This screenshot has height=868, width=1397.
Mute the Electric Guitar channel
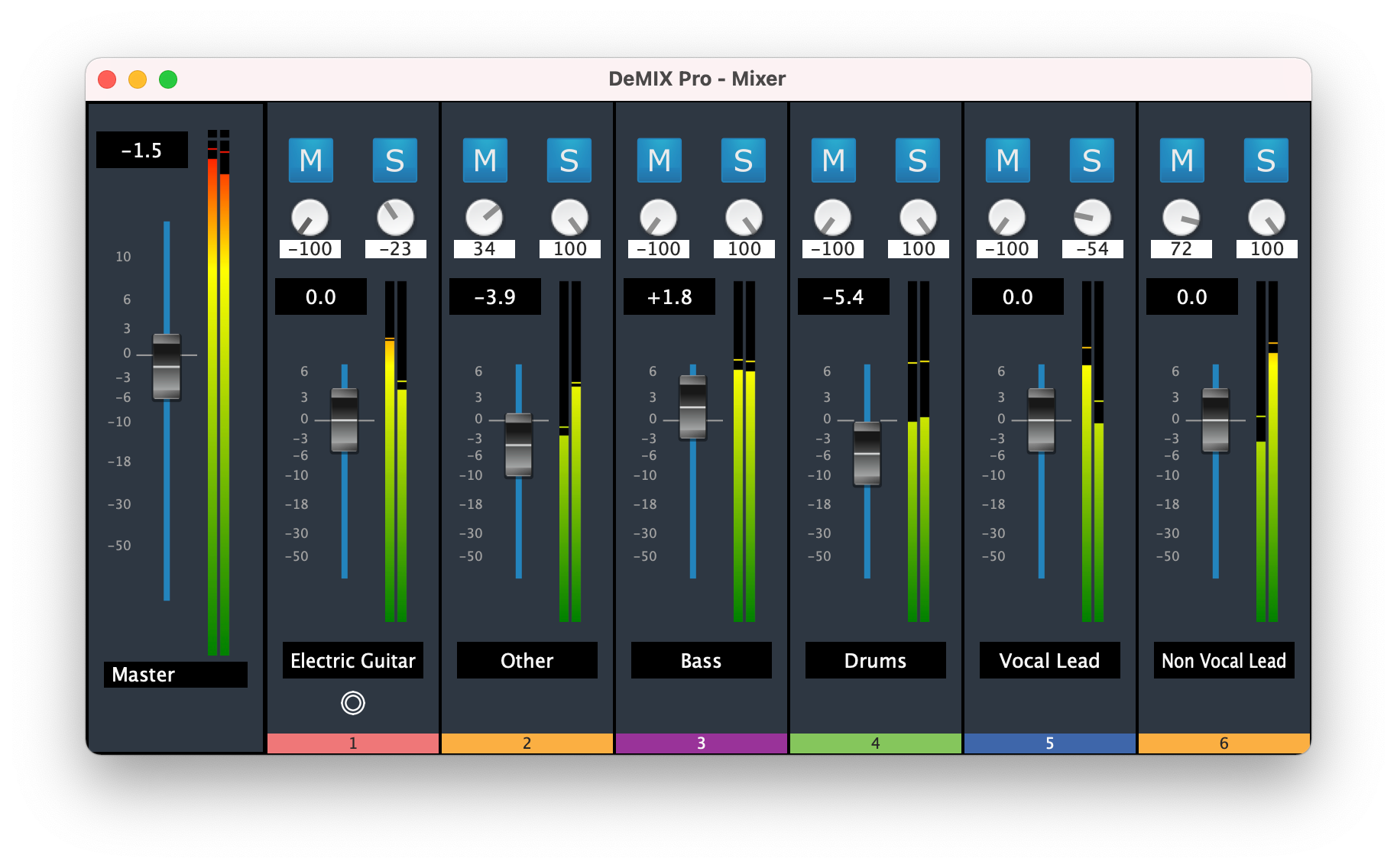(310, 160)
